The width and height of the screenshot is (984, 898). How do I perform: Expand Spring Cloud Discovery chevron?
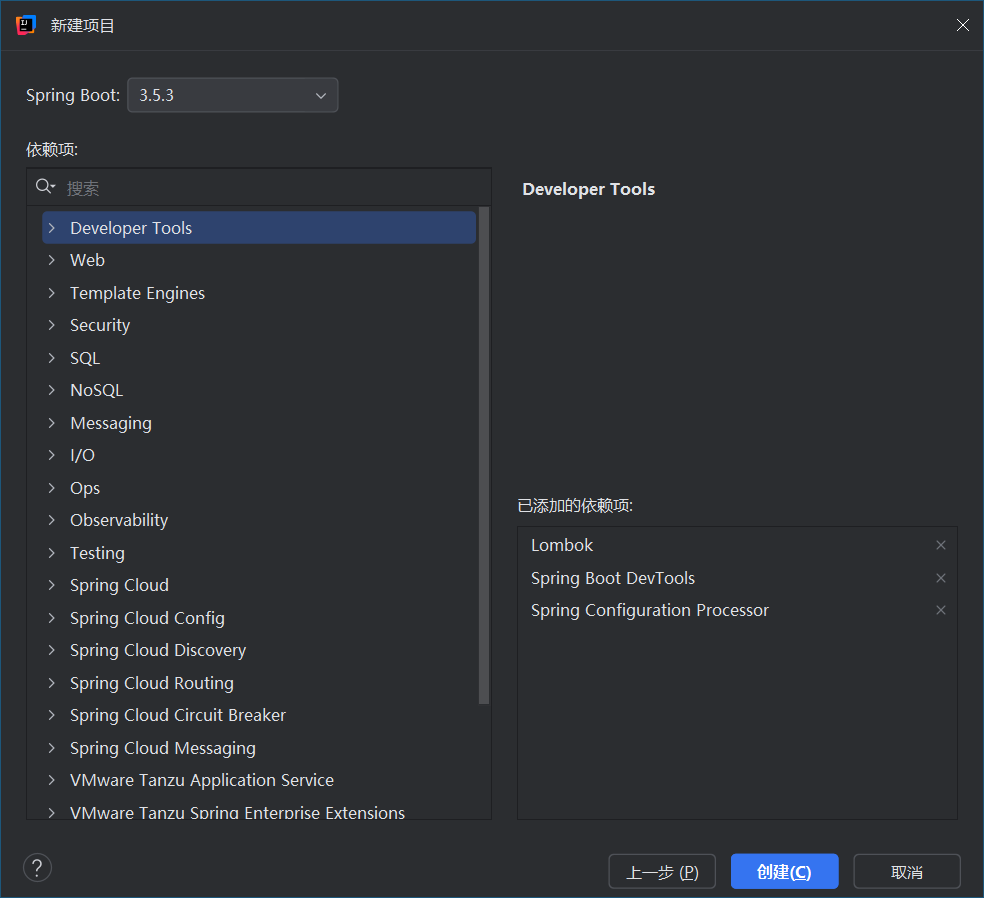tap(52, 650)
